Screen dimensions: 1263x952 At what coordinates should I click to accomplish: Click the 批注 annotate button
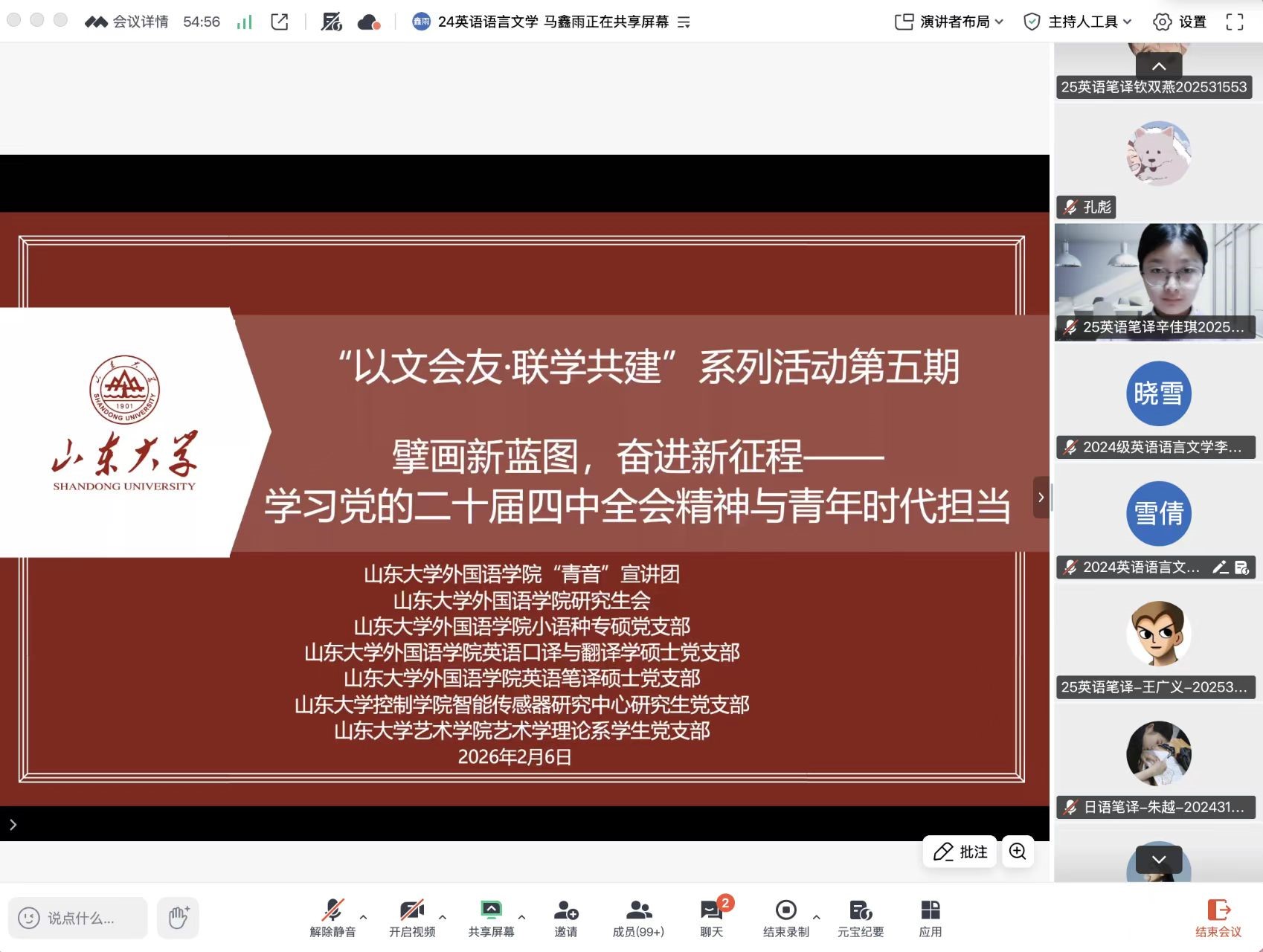coord(960,852)
